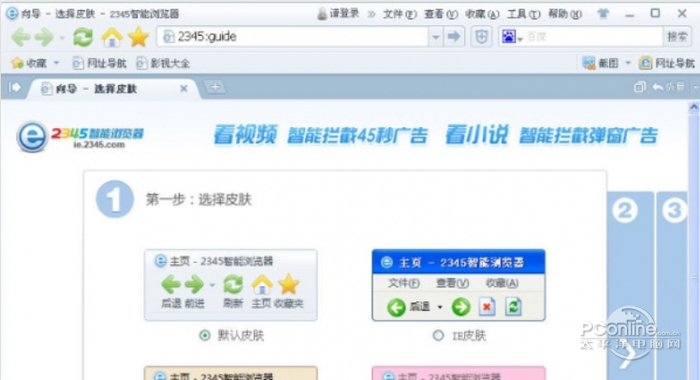
Task: Click the tab list window icon at right
Action: [x=640, y=87]
